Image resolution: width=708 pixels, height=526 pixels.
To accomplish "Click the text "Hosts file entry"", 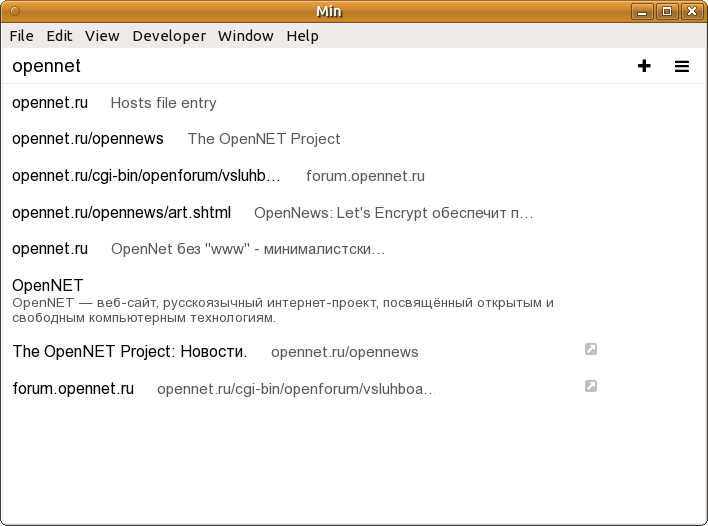I will pos(163,103).
